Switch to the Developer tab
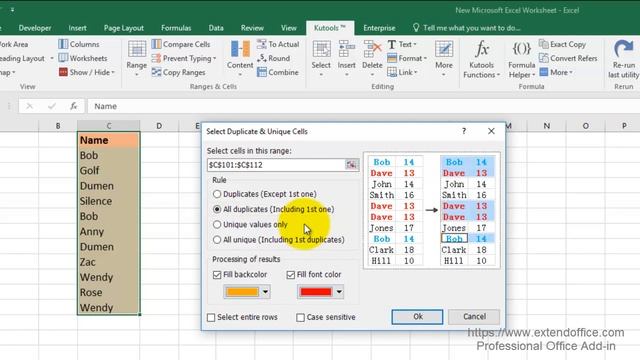The height and width of the screenshot is (360, 640). [x=35, y=28]
